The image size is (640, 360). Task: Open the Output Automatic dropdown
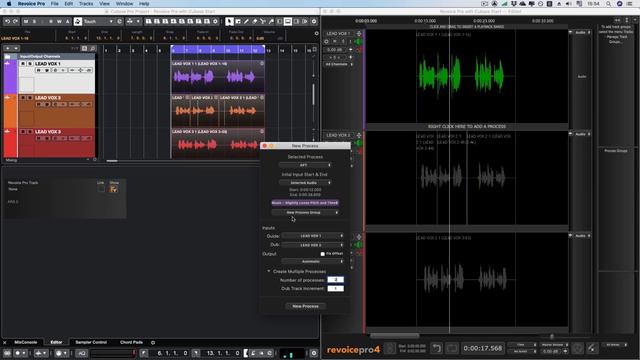(x=313, y=261)
